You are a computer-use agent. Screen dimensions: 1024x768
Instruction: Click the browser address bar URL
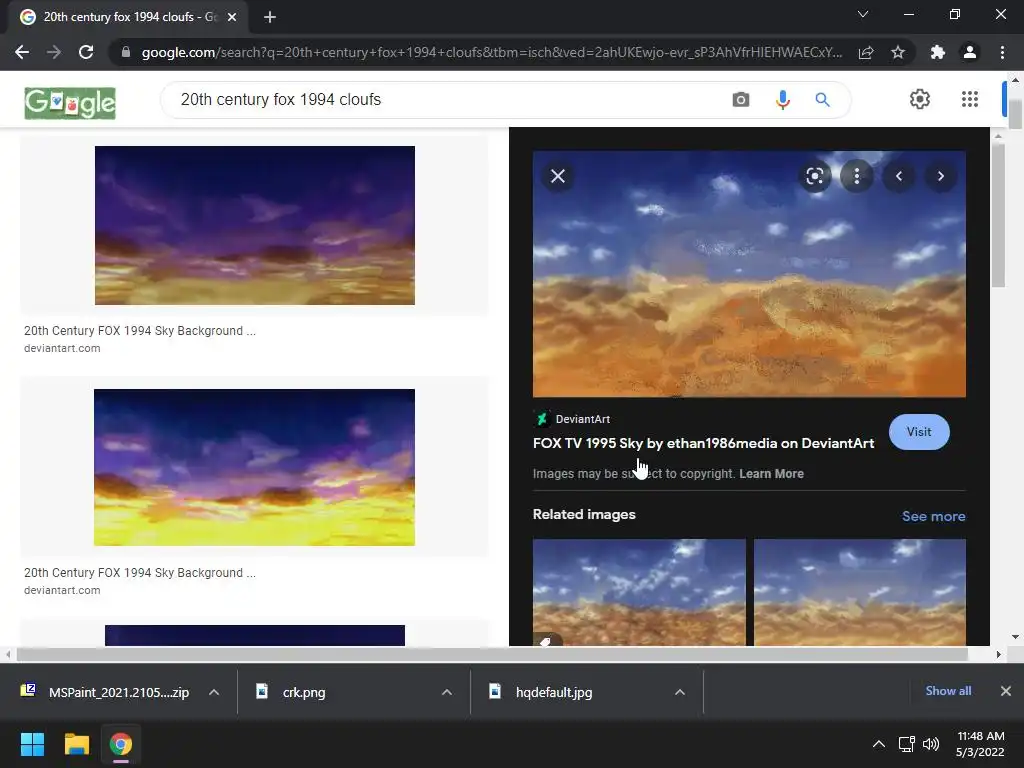pos(491,52)
